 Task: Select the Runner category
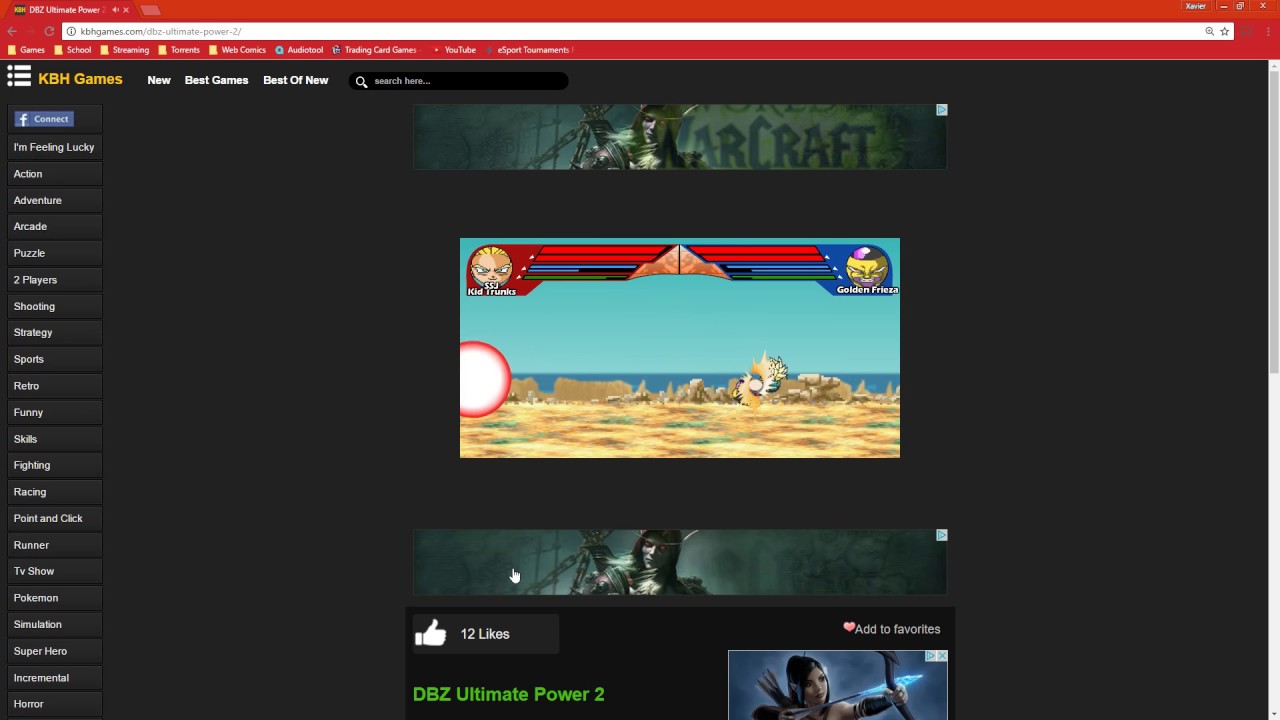coord(54,545)
